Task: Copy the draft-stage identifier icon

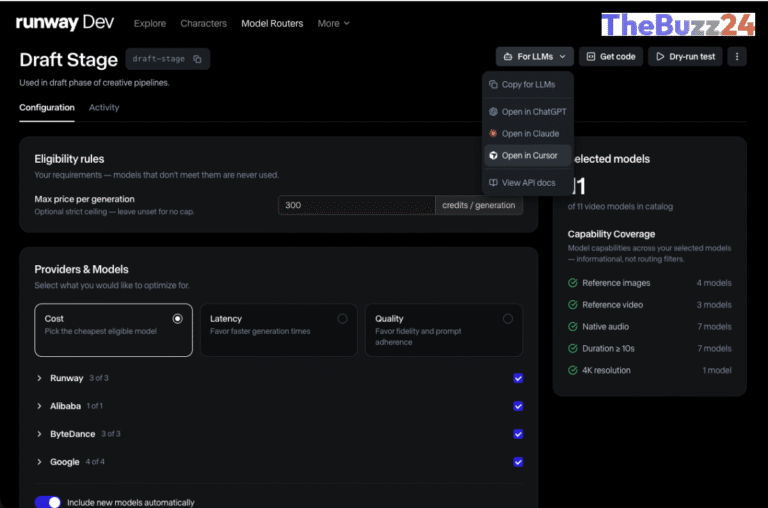Action: click(x=197, y=59)
